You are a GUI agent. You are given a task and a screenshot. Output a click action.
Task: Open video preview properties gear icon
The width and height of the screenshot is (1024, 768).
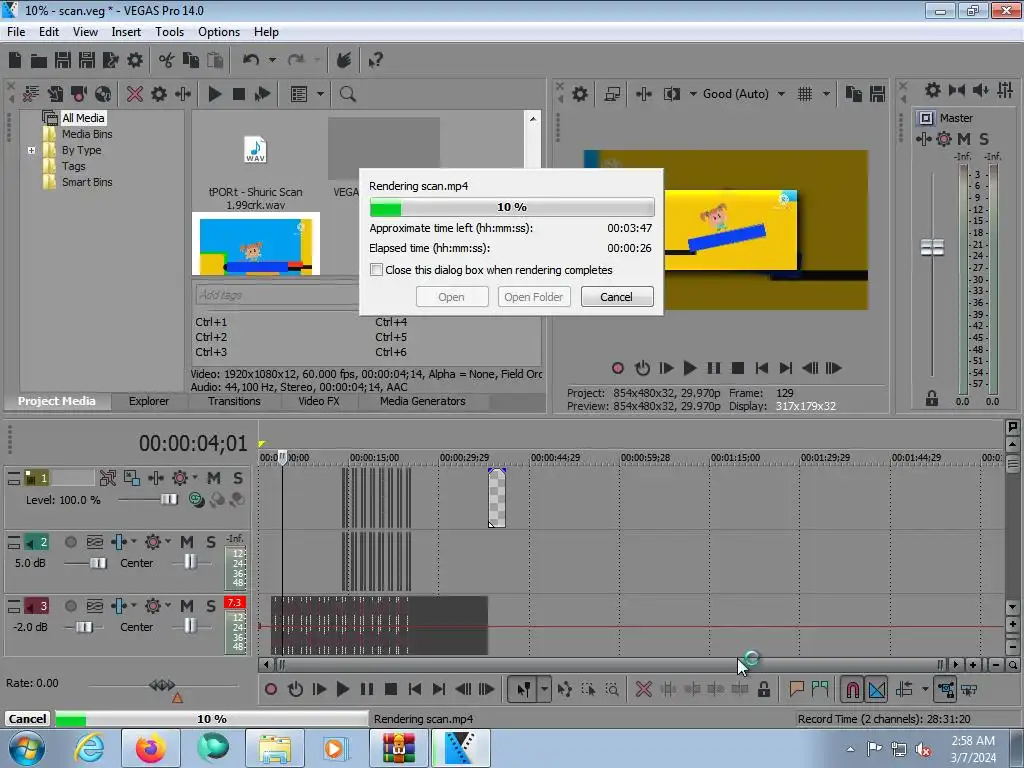[x=579, y=94]
